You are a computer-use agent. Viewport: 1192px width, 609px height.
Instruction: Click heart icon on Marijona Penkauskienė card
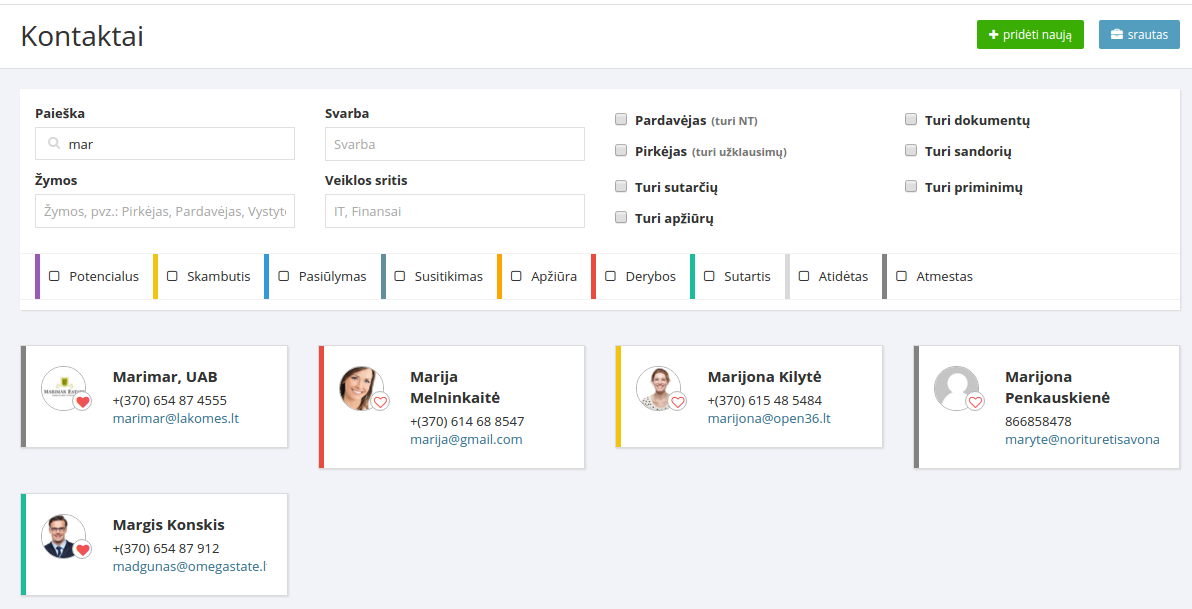click(x=975, y=402)
